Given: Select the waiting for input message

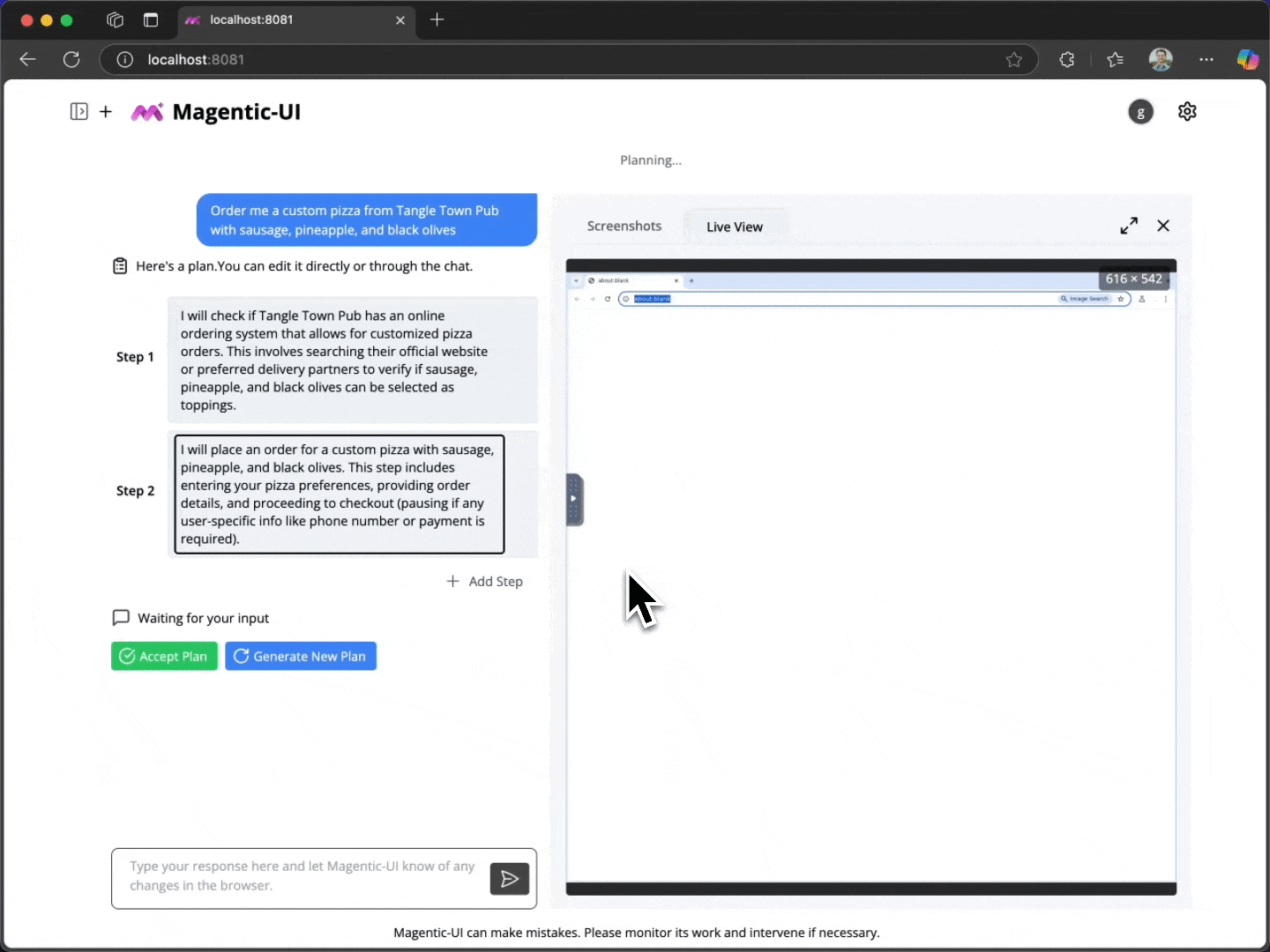Looking at the screenshot, I should point(202,618).
